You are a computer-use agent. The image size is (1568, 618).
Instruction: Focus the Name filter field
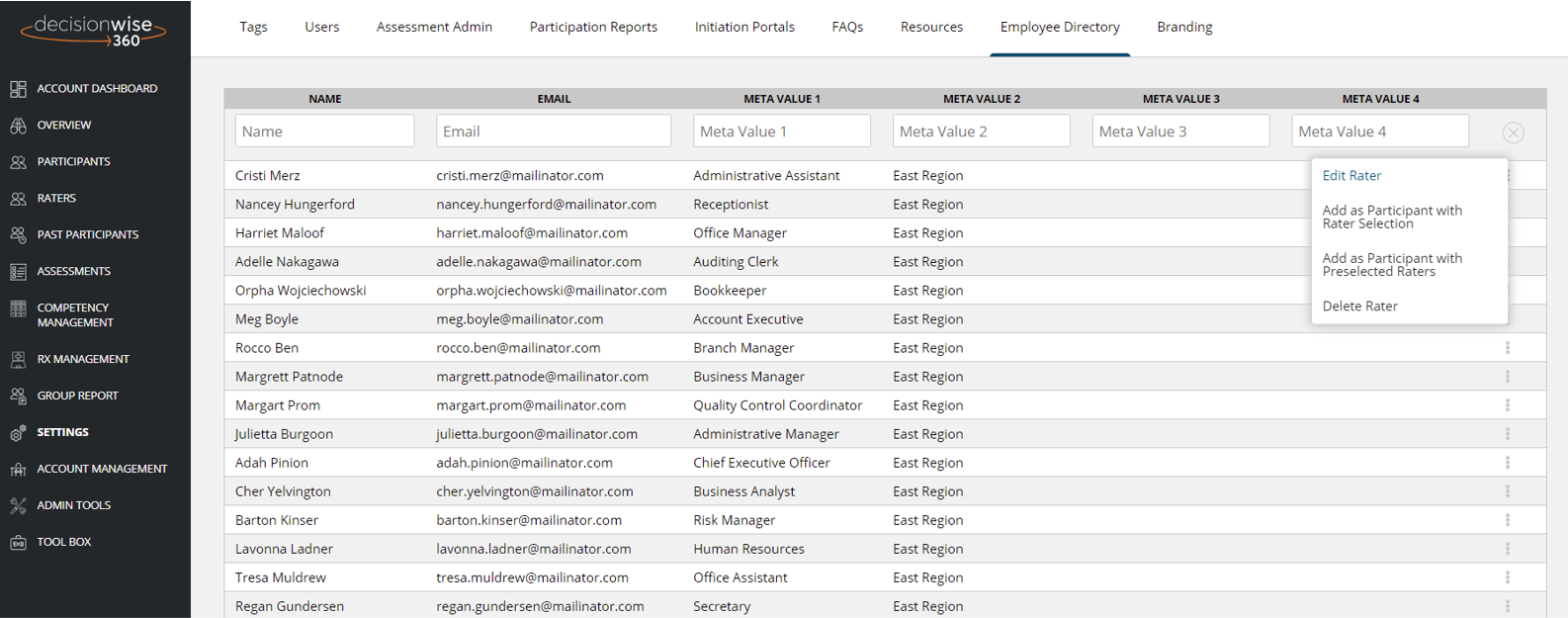coord(324,131)
